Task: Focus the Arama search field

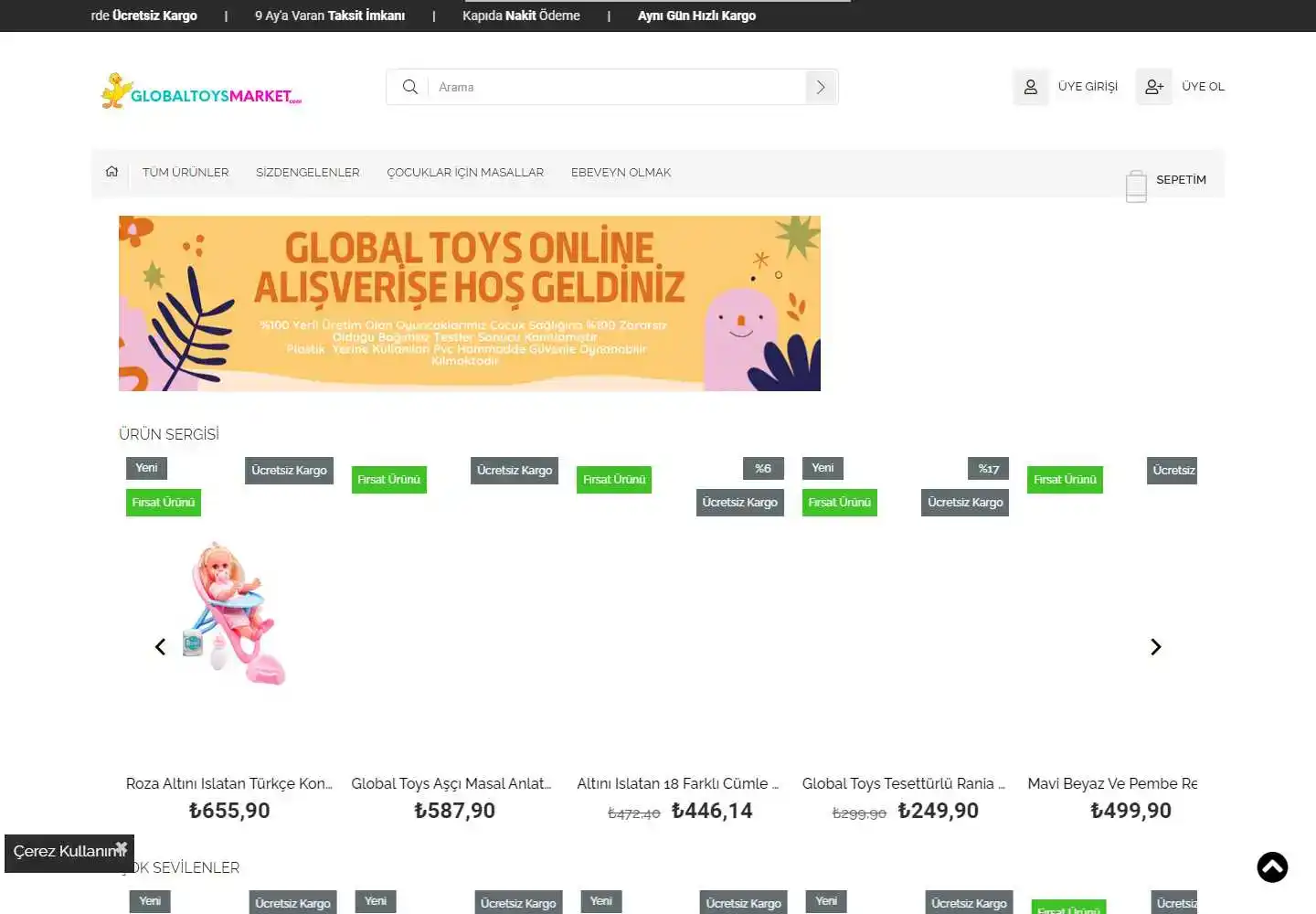Action: tap(617, 87)
